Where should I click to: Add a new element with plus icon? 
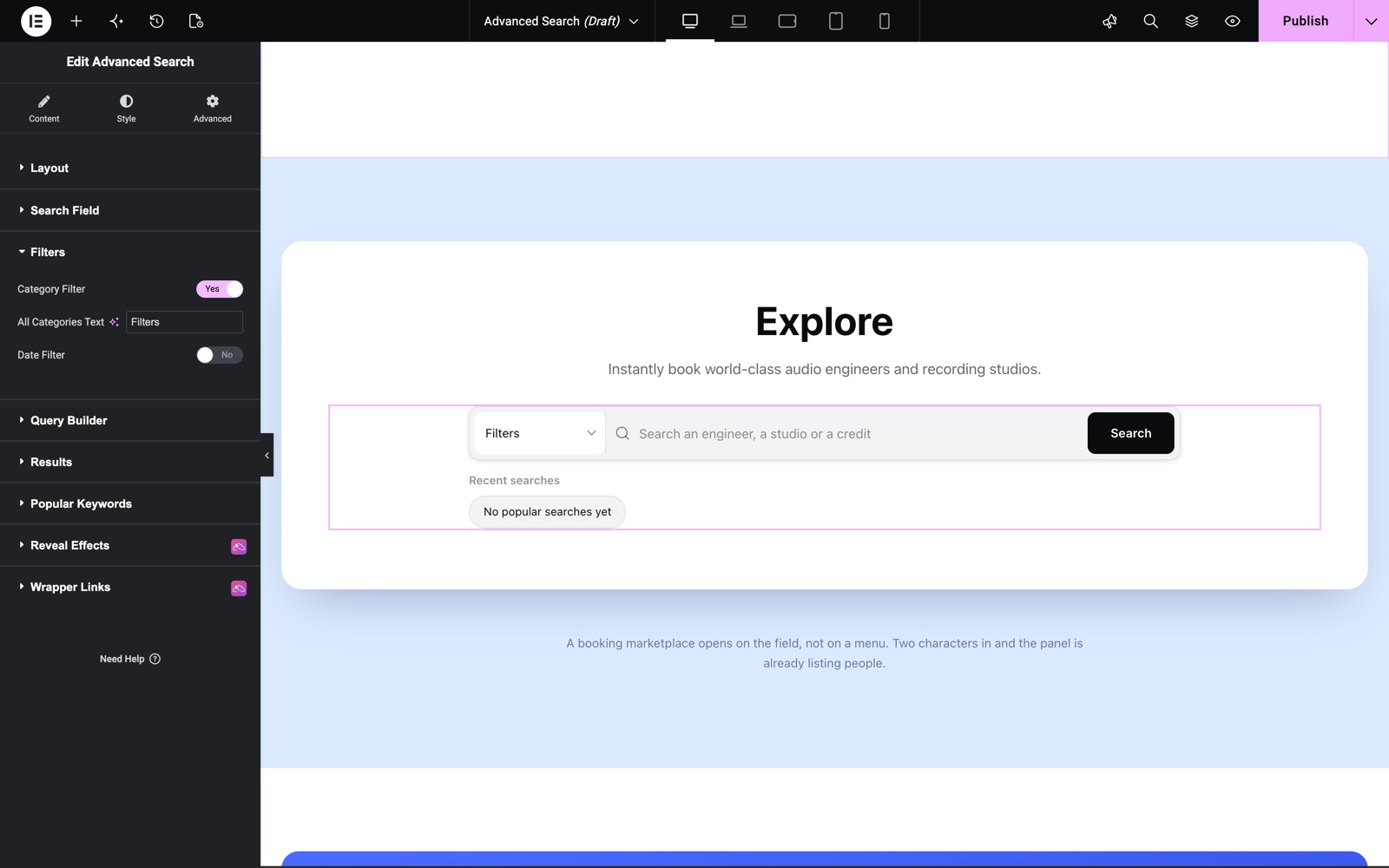click(76, 21)
